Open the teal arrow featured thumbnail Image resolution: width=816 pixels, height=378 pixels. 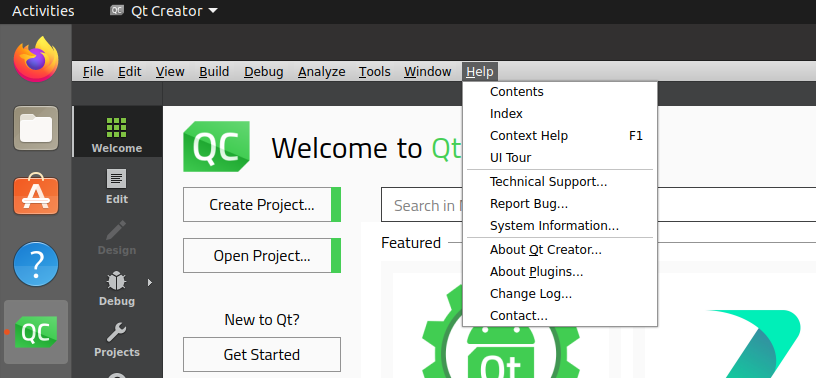(x=731, y=325)
